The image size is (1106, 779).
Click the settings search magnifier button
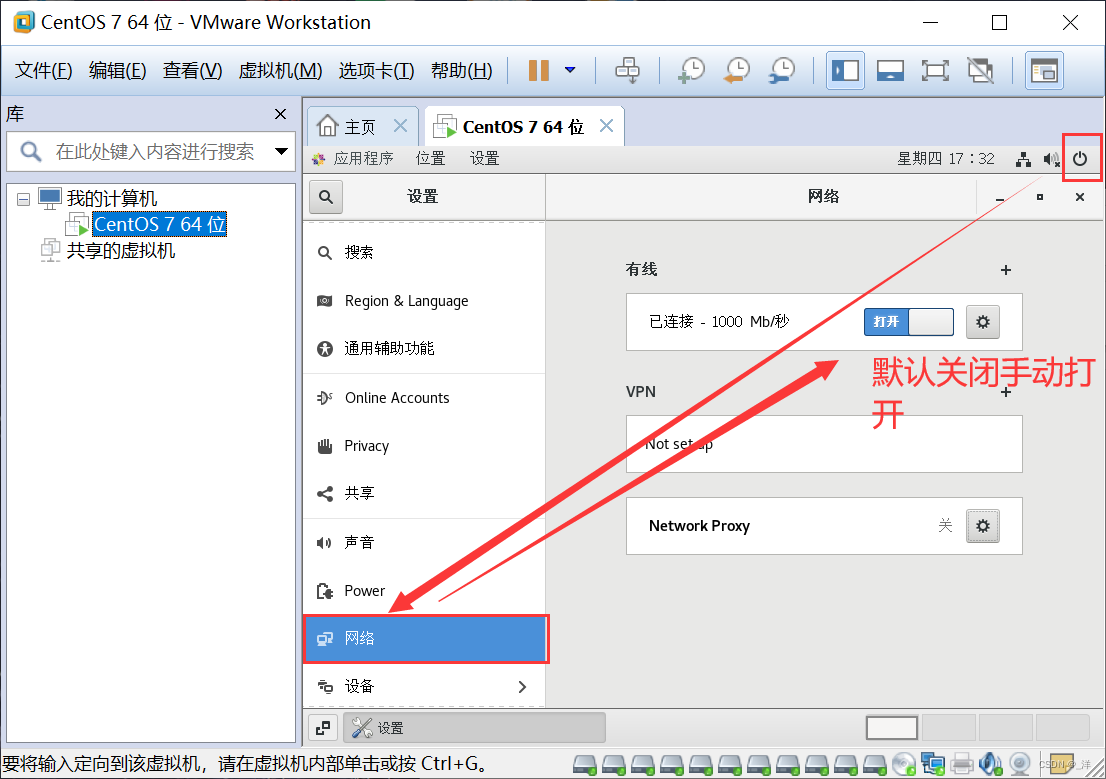(x=326, y=197)
